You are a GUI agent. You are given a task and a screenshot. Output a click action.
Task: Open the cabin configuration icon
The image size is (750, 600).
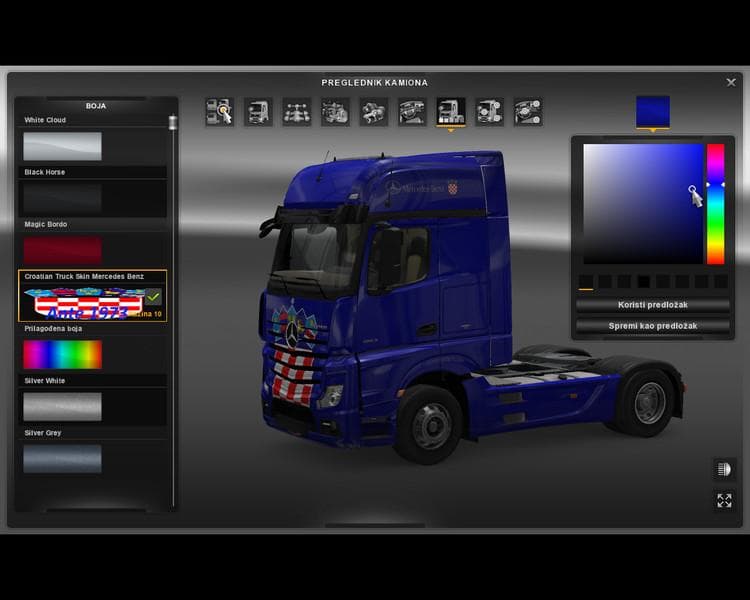coord(258,111)
